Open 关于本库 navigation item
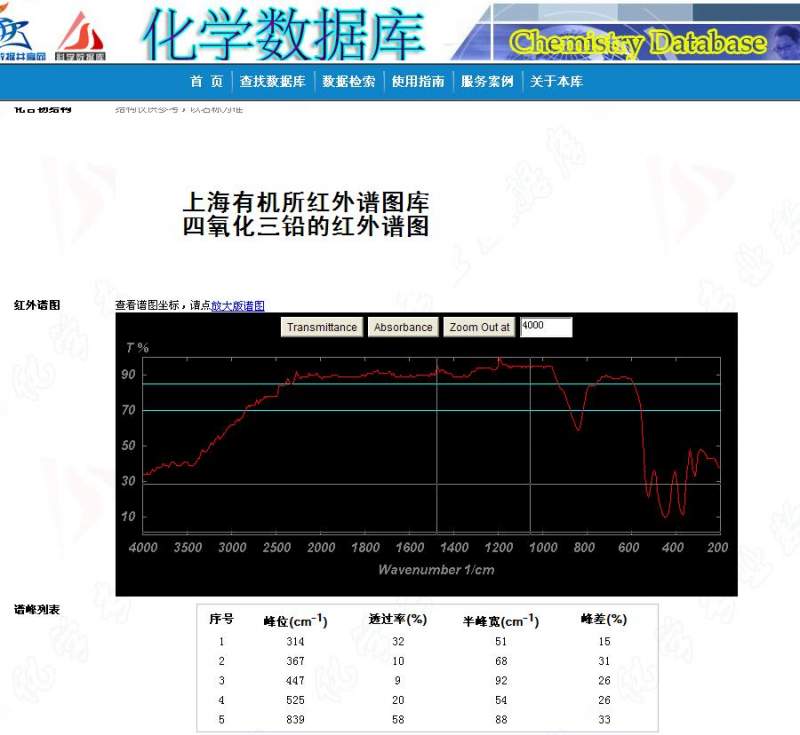 click(556, 81)
